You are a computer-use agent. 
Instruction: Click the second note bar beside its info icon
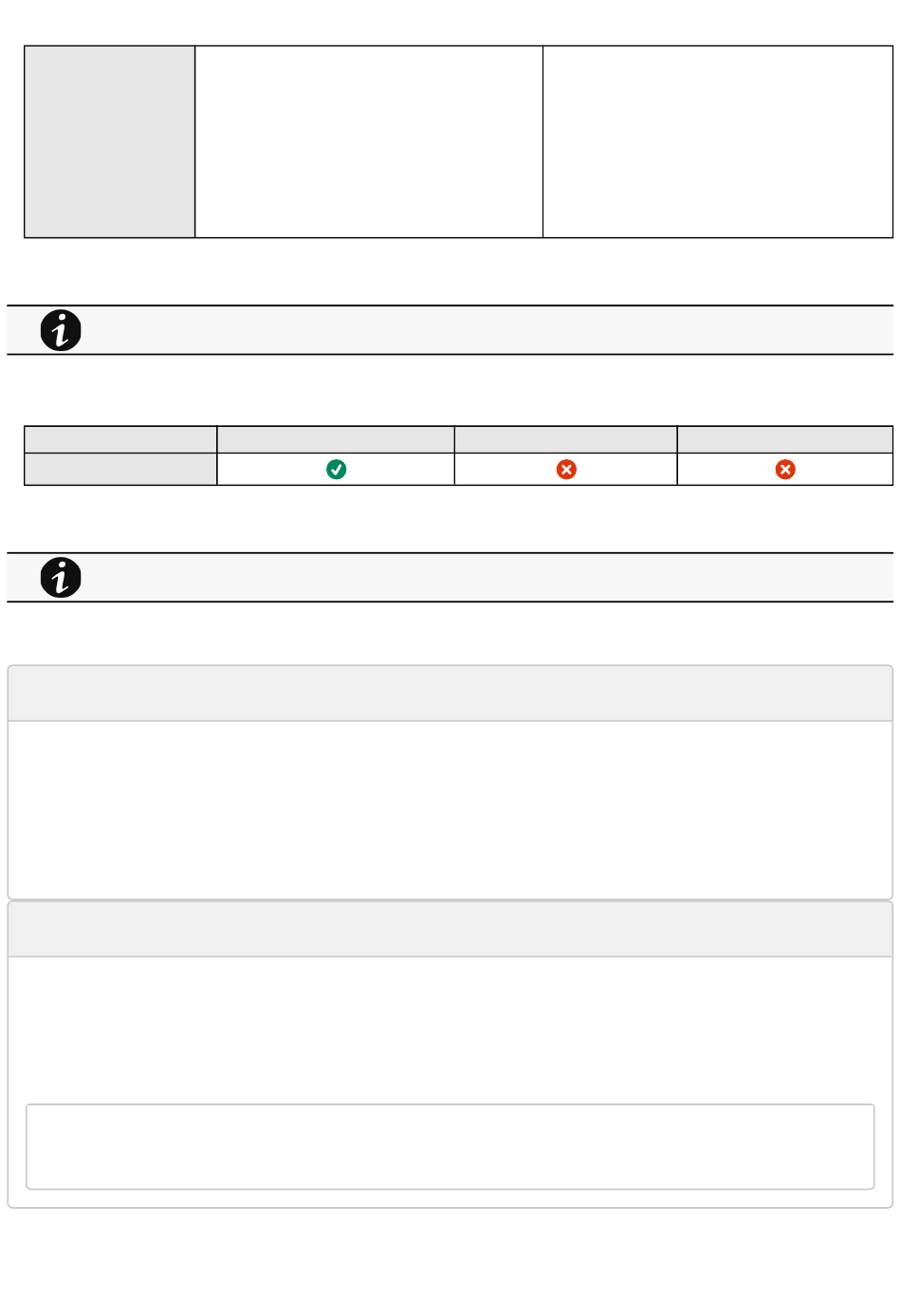point(488,577)
